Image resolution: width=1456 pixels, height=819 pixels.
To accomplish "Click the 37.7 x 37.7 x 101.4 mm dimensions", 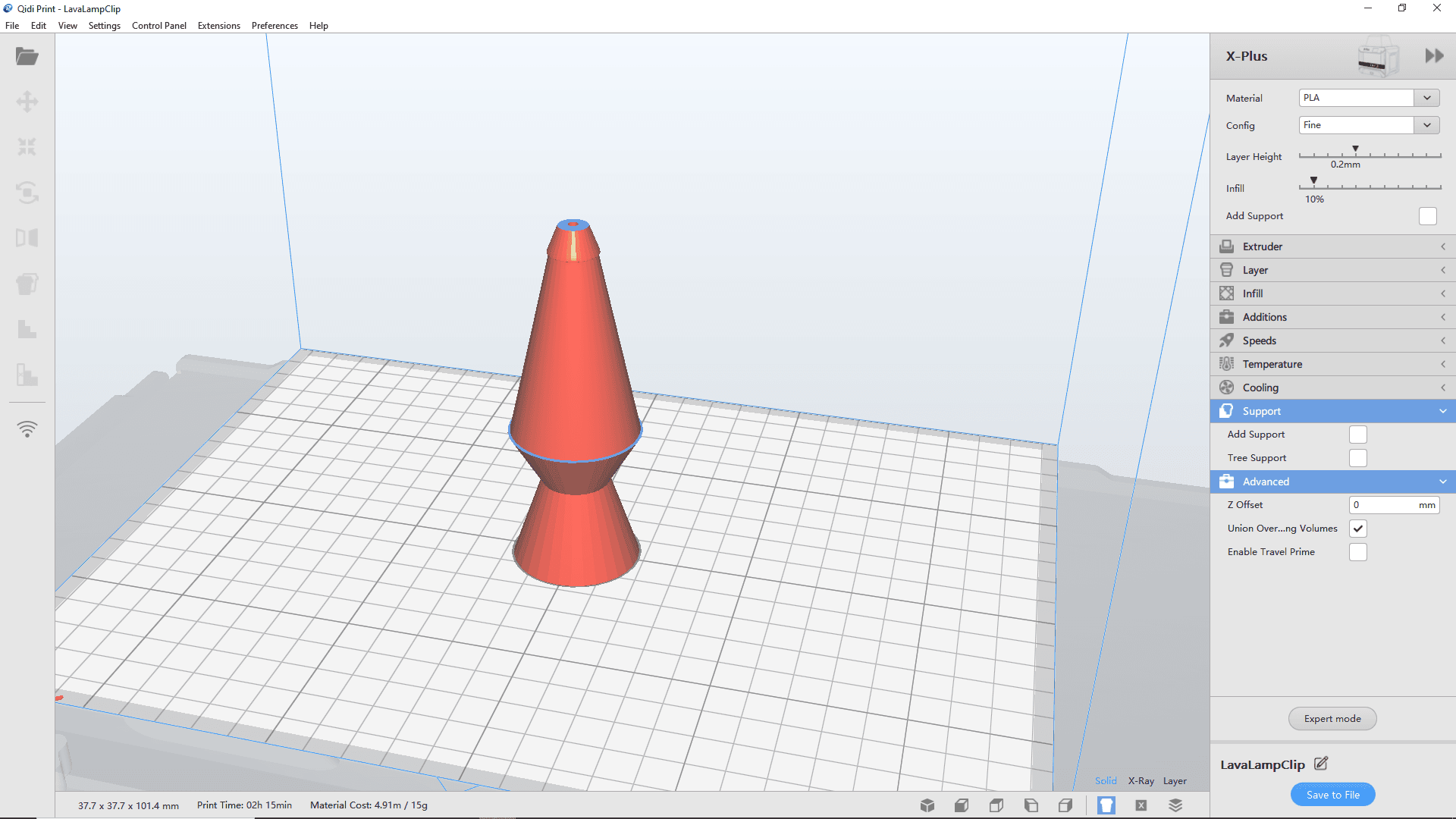I will 128,806.
